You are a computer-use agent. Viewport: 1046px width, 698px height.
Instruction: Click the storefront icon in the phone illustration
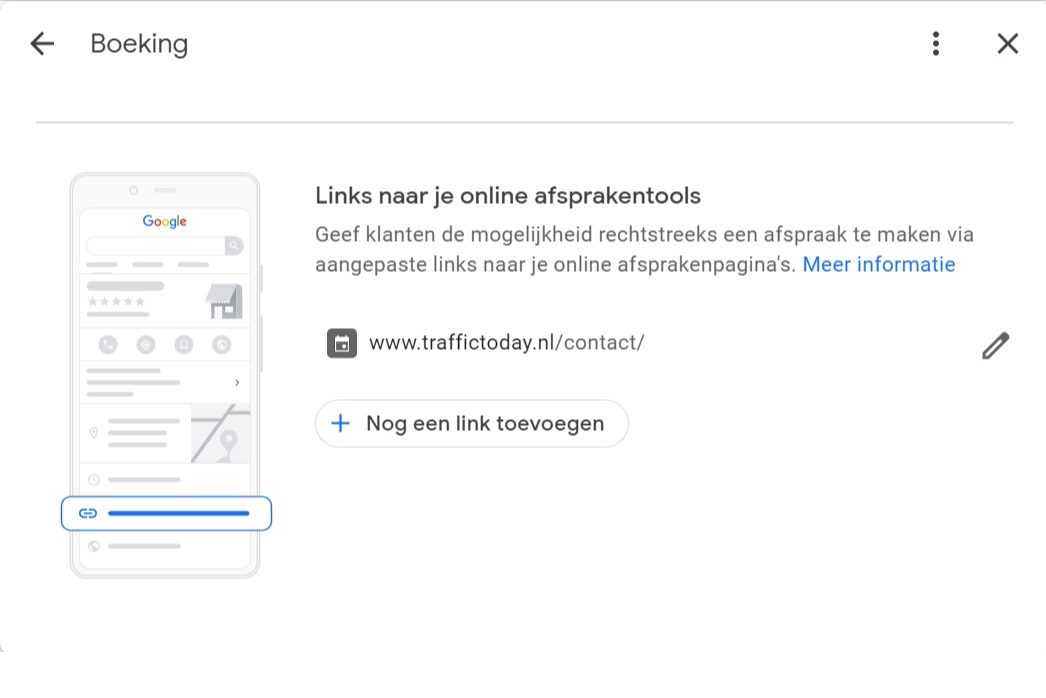(224, 301)
